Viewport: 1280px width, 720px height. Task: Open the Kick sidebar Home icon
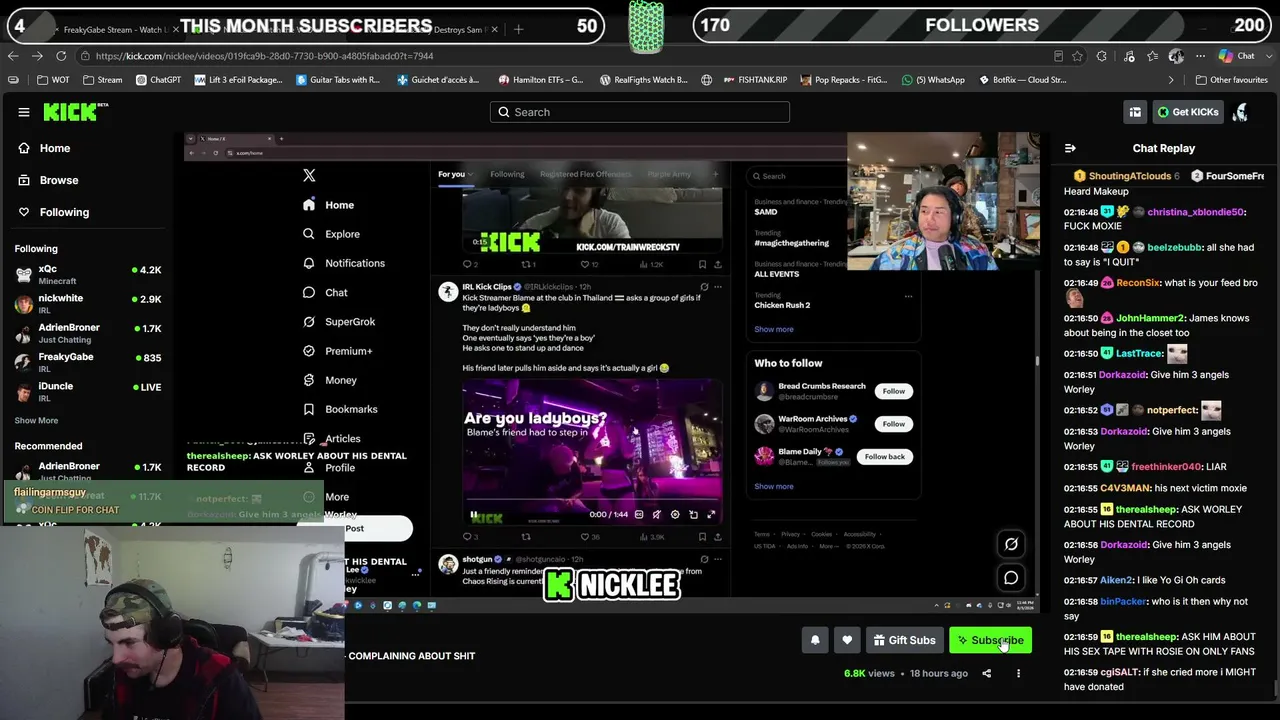pos(24,148)
